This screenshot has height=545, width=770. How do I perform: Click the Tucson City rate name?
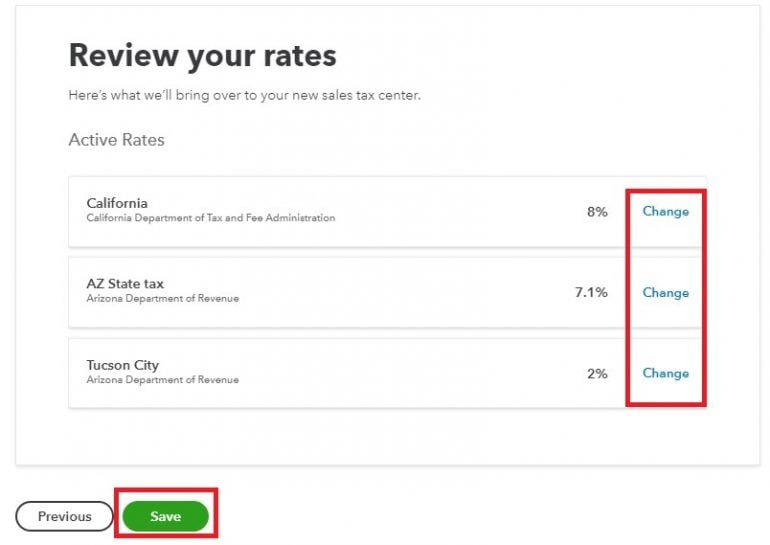click(x=122, y=365)
